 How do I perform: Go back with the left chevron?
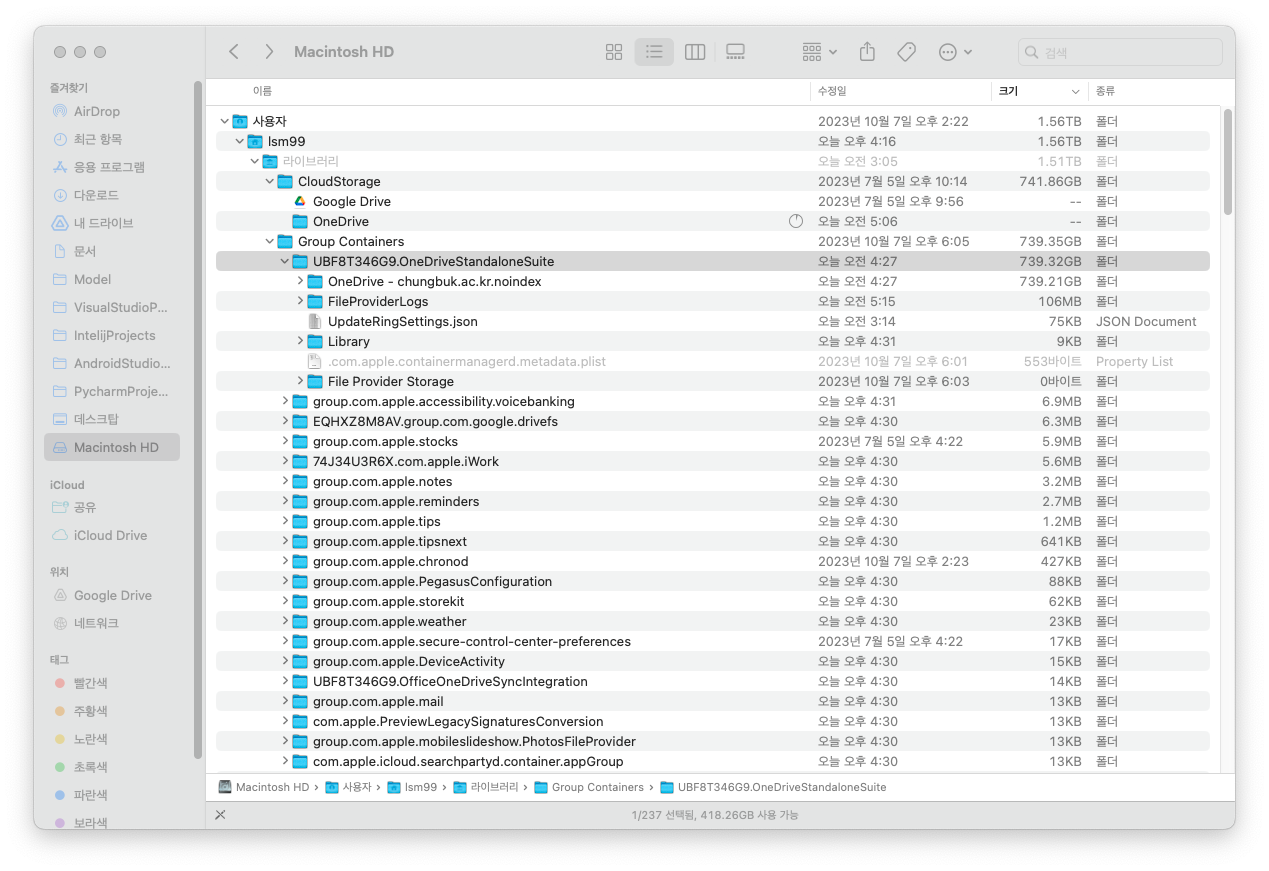[234, 52]
